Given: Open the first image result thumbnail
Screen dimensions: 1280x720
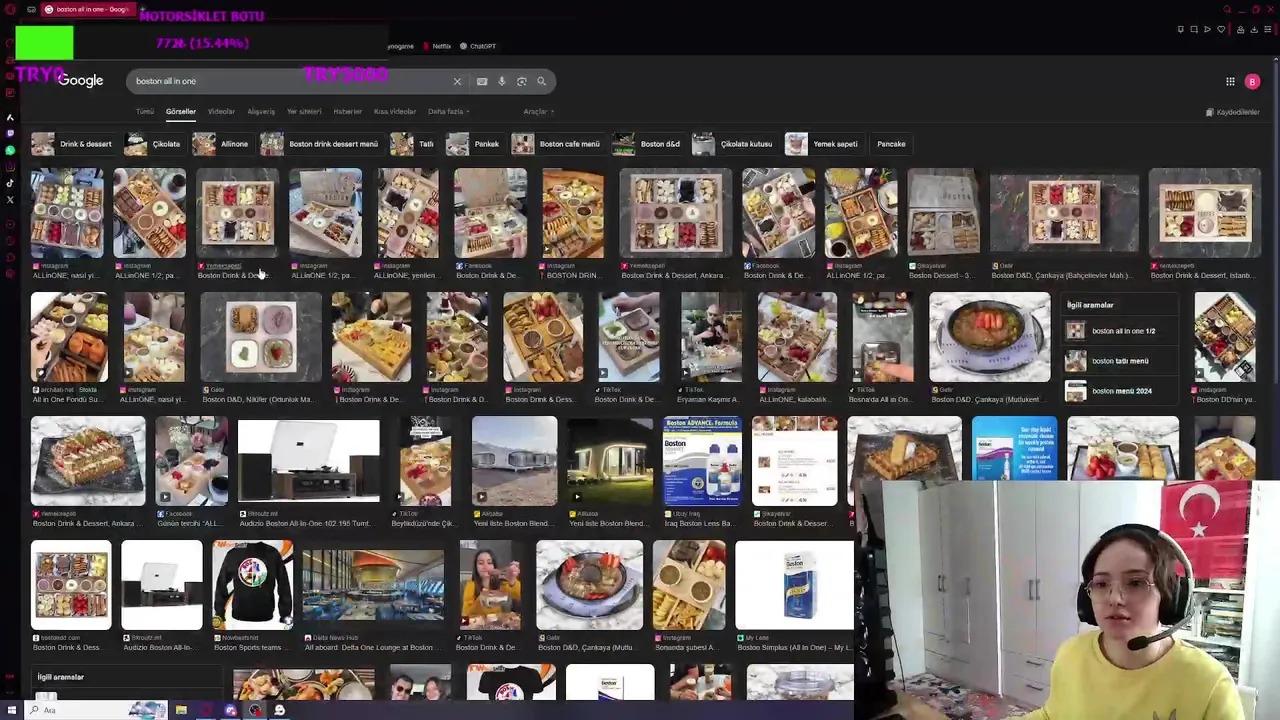Looking at the screenshot, I should 66,213.
